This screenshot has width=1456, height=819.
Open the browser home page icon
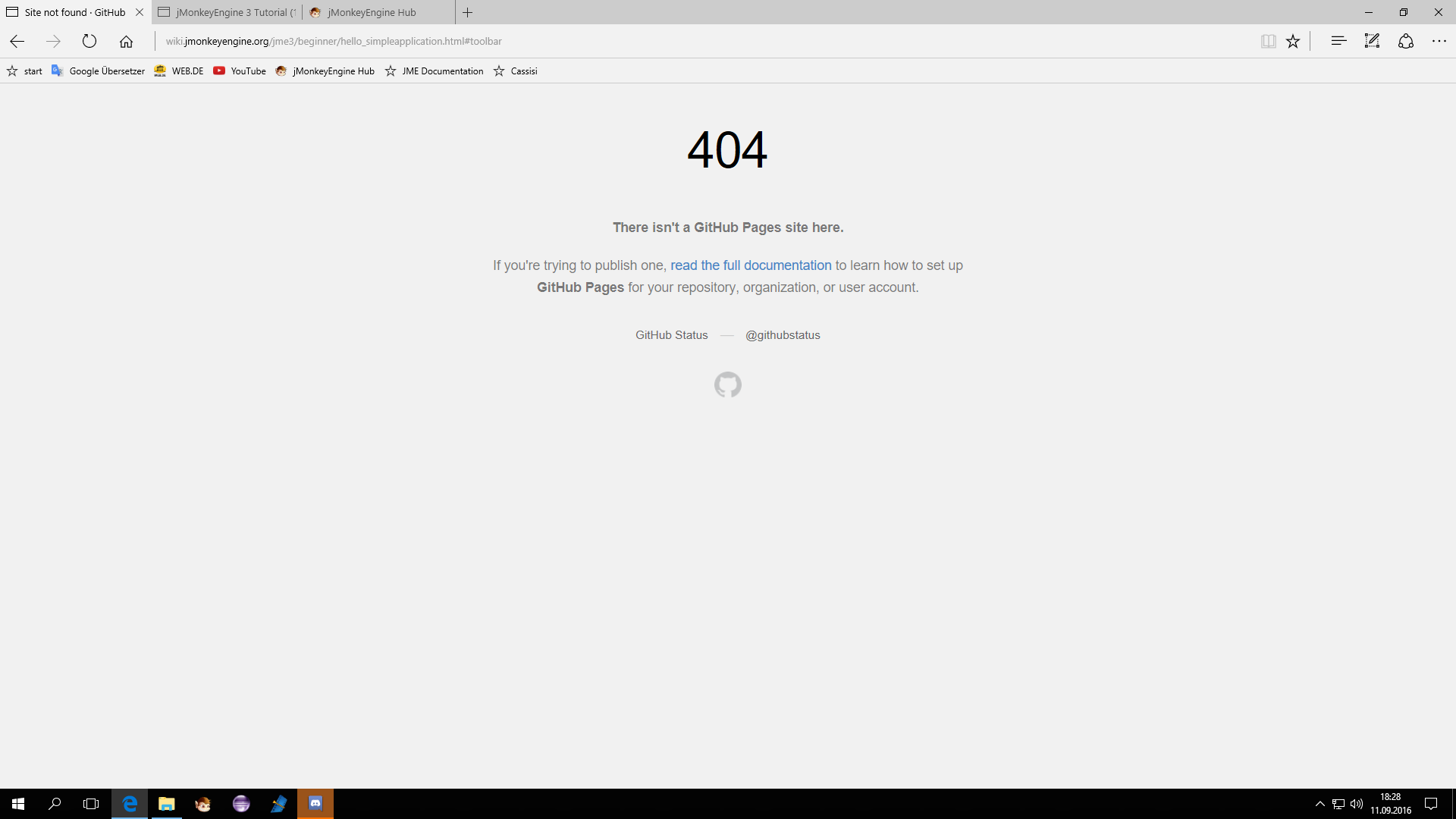tap(126, 41)
